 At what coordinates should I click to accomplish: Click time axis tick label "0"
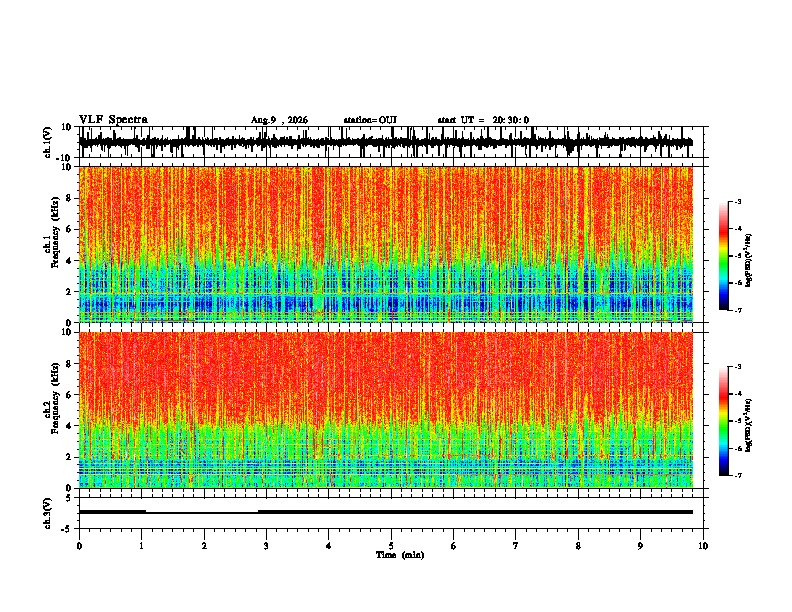pos(79,546)
